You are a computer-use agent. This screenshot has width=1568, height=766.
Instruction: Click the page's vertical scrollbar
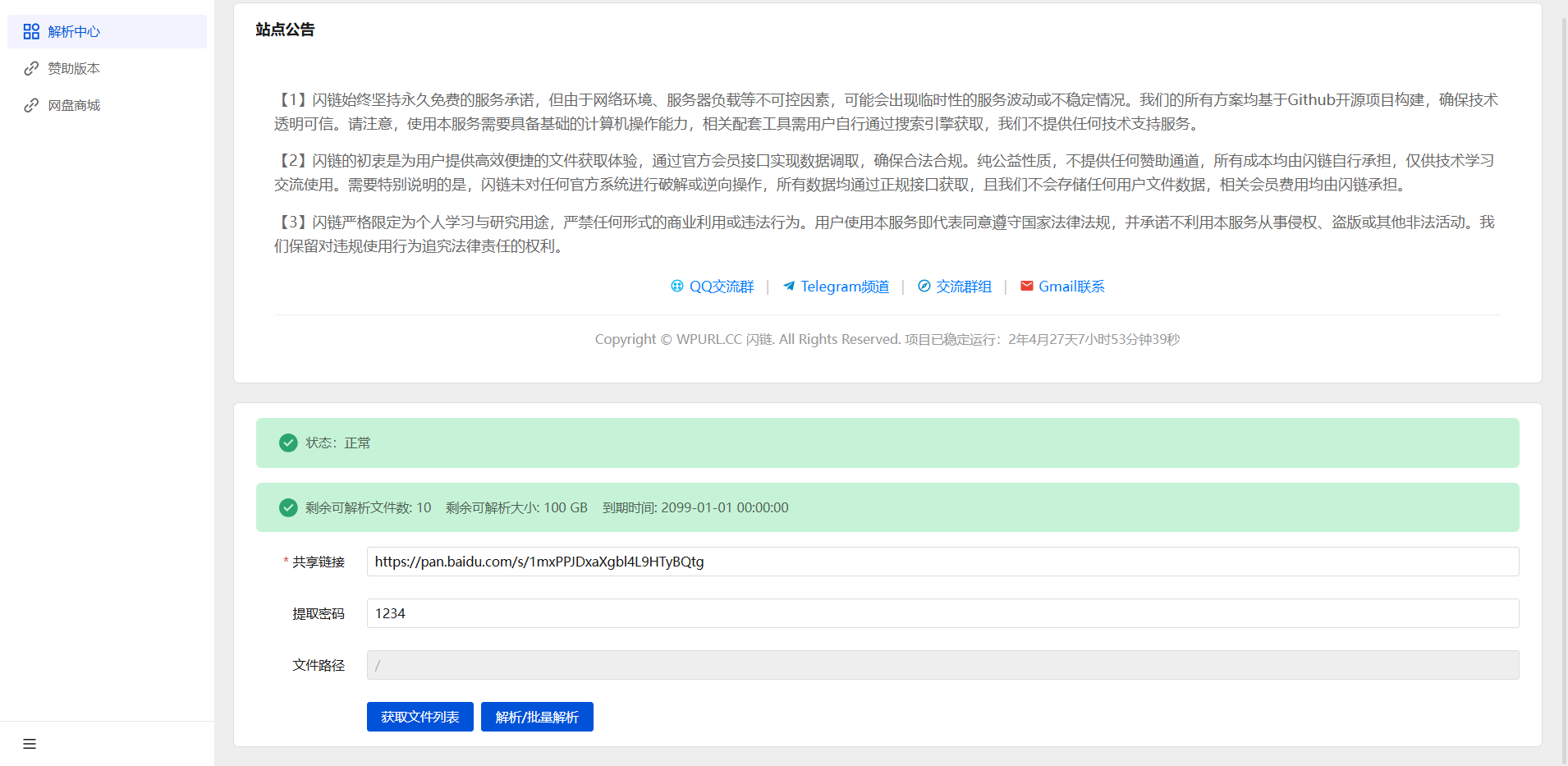tap(1564, 386)
